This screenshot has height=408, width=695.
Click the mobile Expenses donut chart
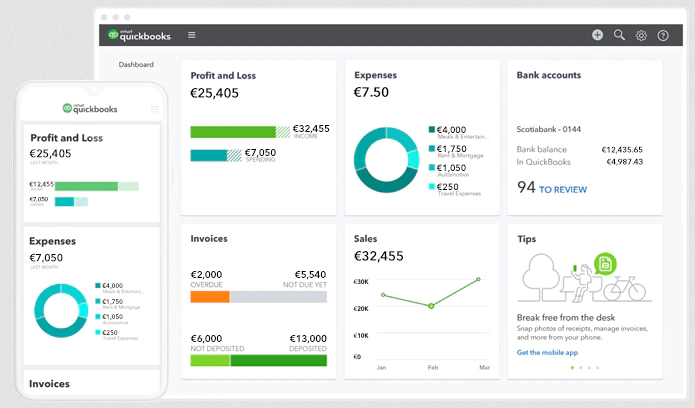[x=60, y=311]
